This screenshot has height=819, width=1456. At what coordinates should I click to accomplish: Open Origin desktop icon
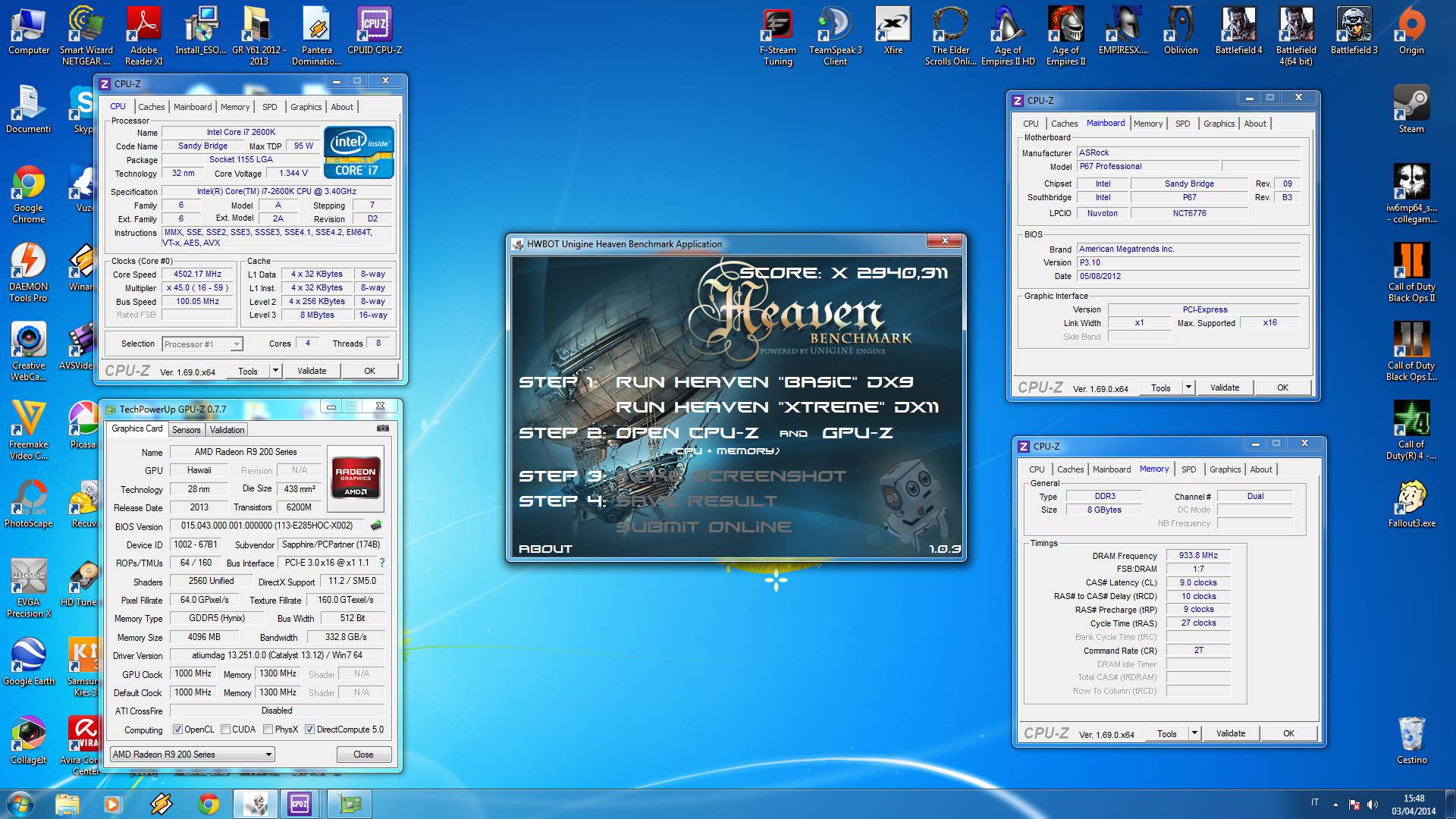(x=1411, y=31)
